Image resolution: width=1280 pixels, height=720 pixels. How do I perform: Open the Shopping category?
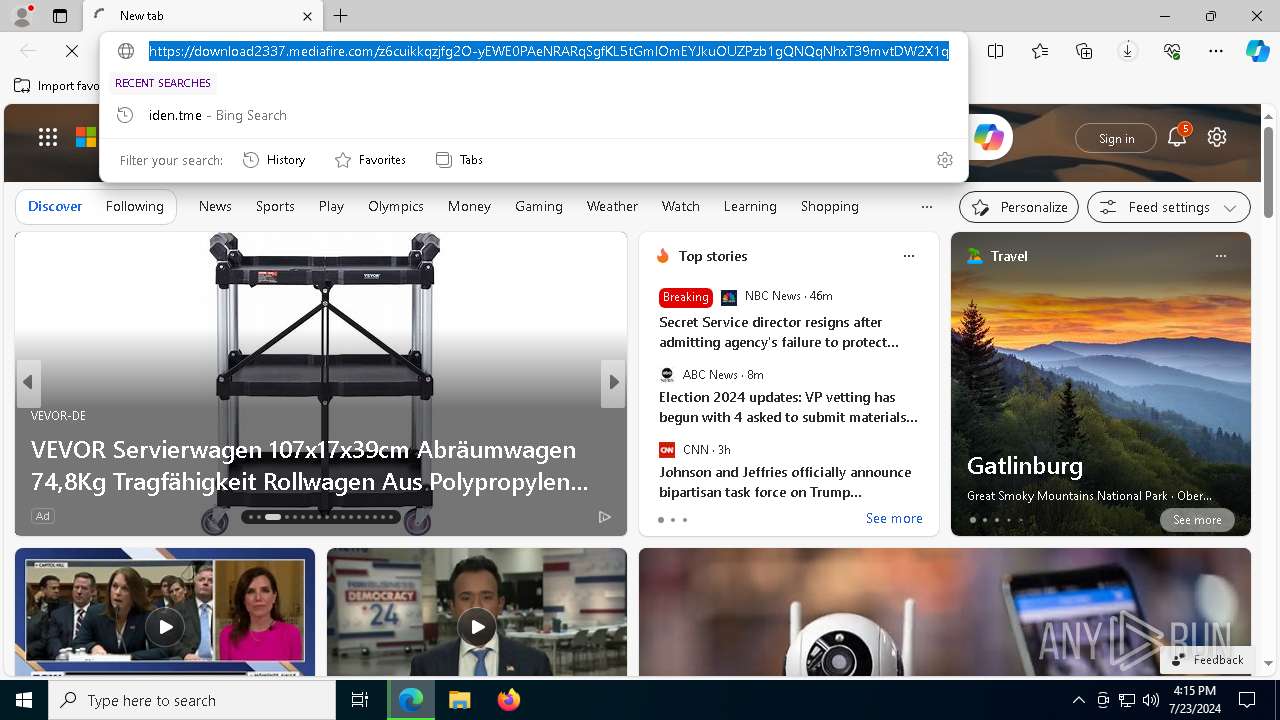point(830,207)
